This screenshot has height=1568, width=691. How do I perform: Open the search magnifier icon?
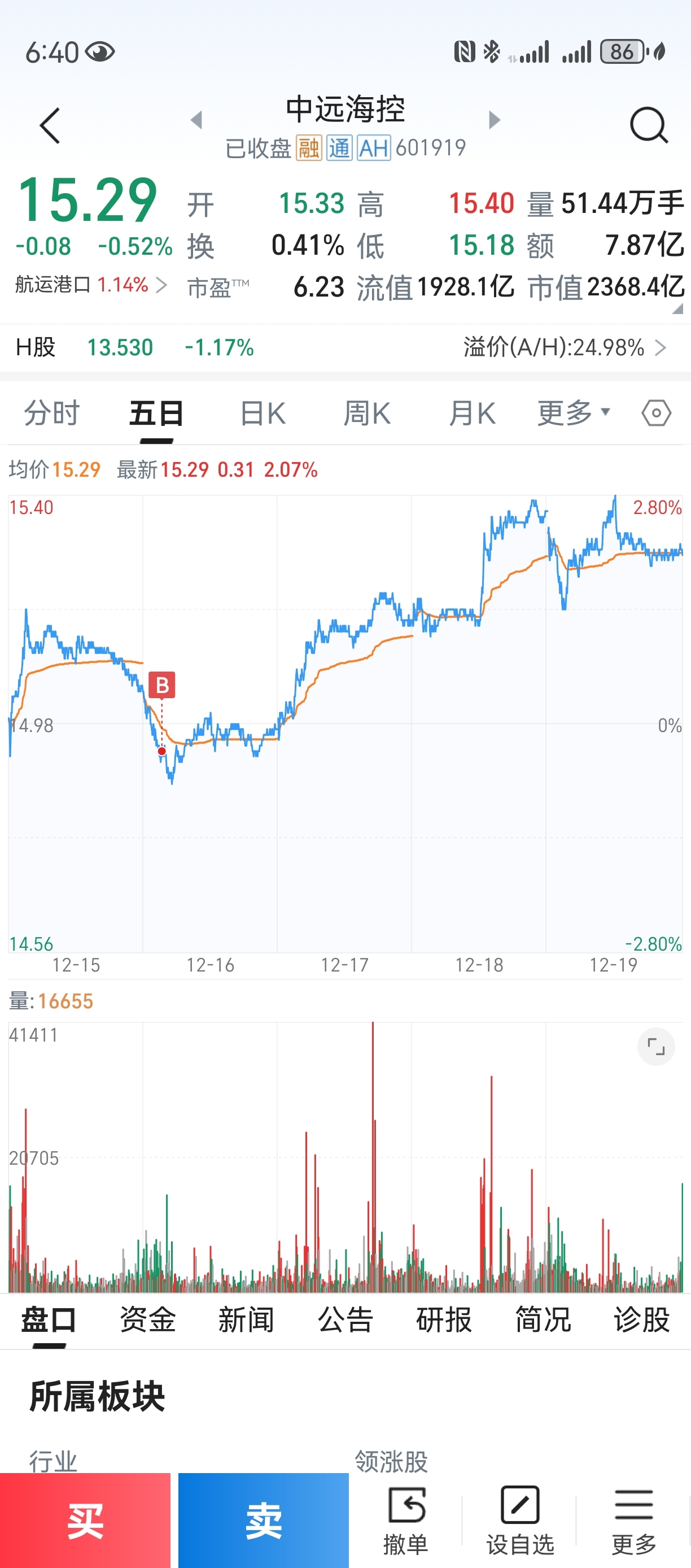649,125
